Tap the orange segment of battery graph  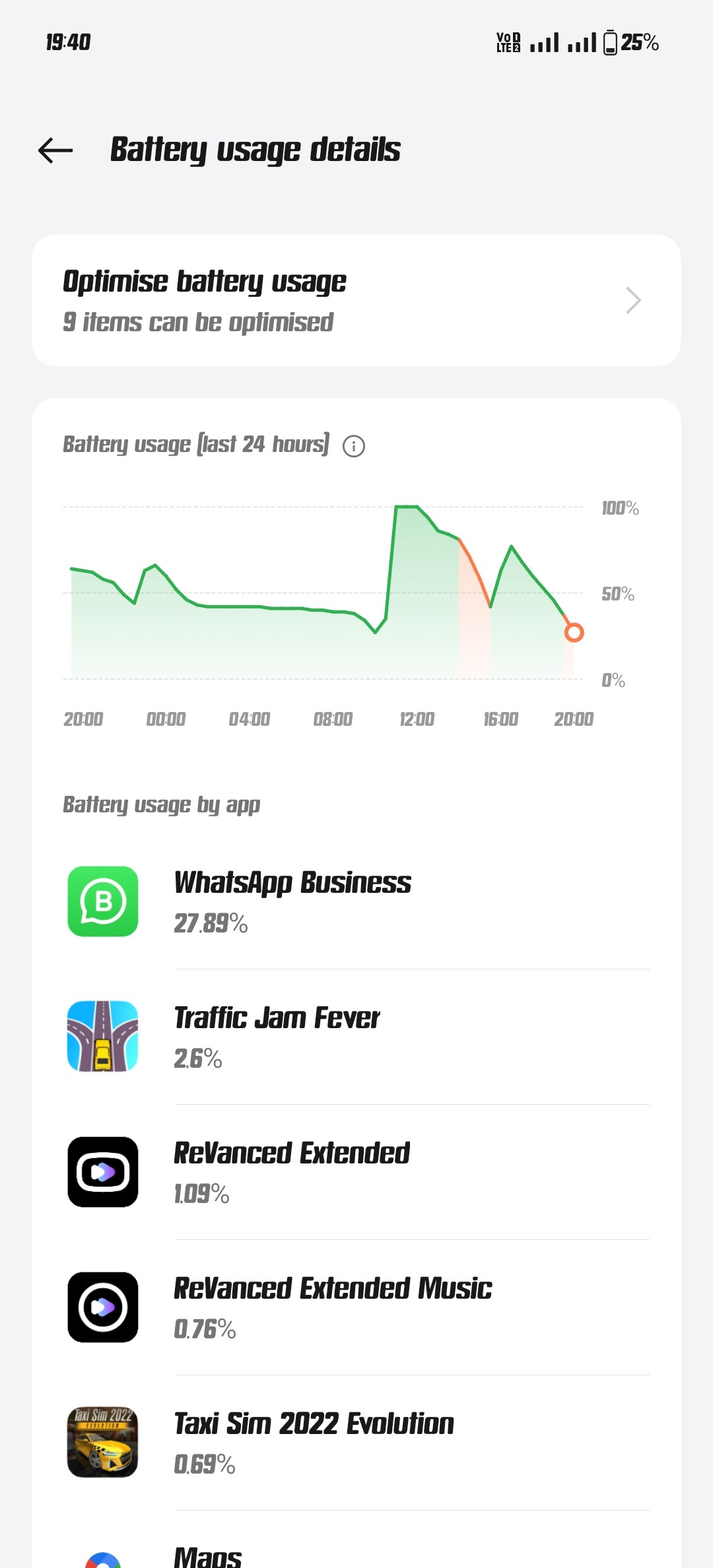point(475,569)
